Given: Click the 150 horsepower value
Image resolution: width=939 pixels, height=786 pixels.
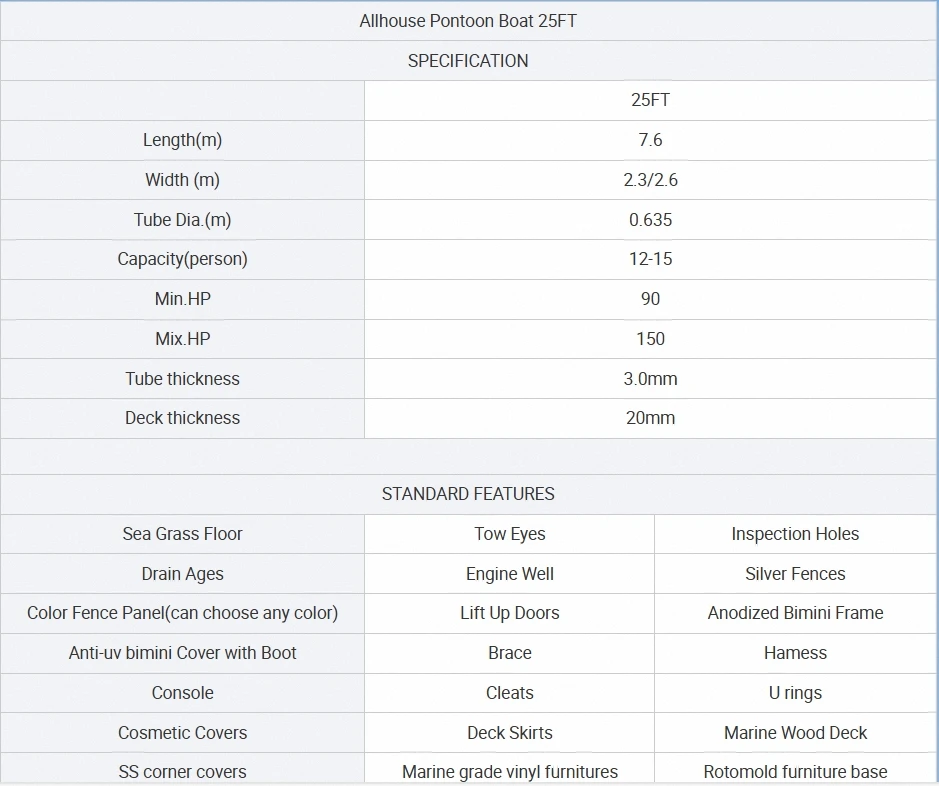Looking at the screenshot, I should pyautogui.click(x=650, y=339).
